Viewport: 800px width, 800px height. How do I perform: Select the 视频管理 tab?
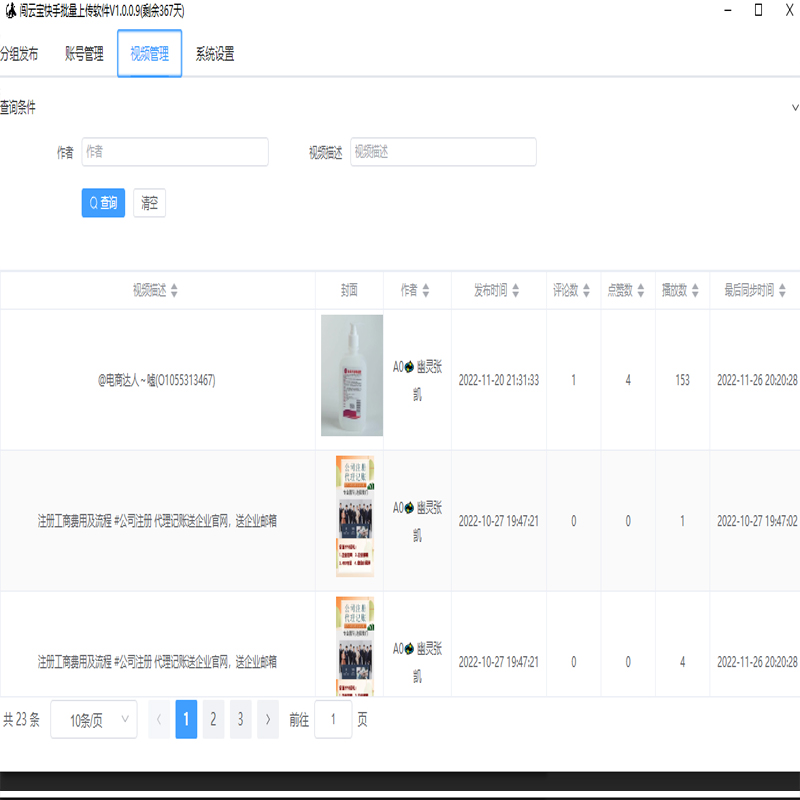(x=149, y=54)
